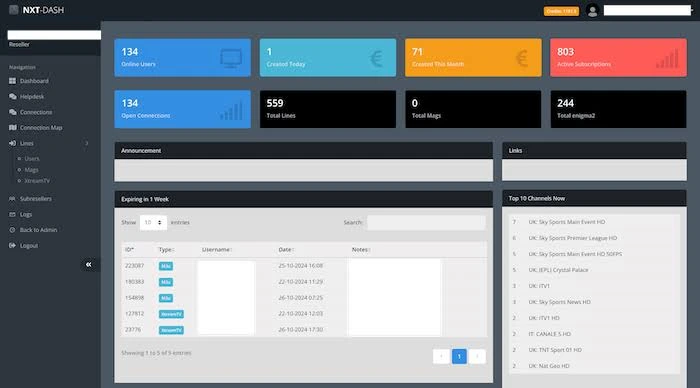Click the Logout exit icon

[x=12, y=246]
